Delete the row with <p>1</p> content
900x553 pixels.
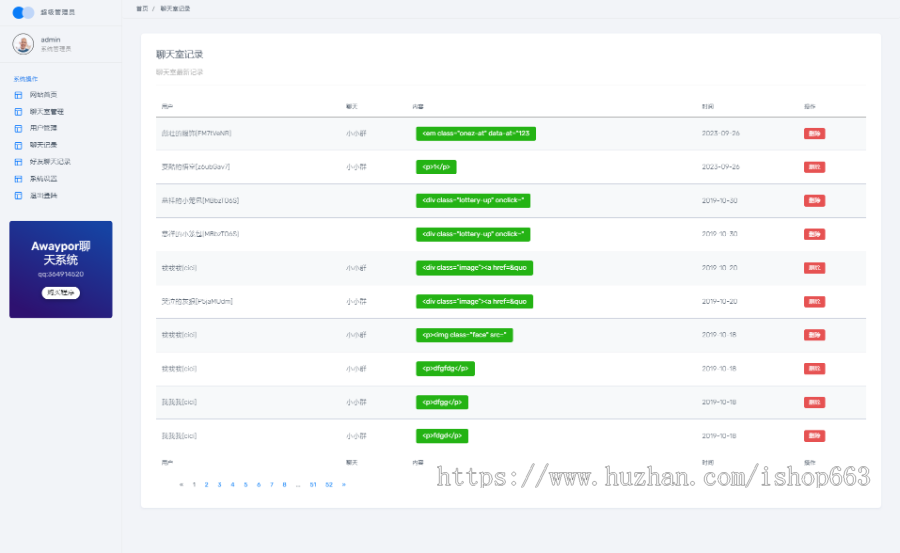pos(814,167)
